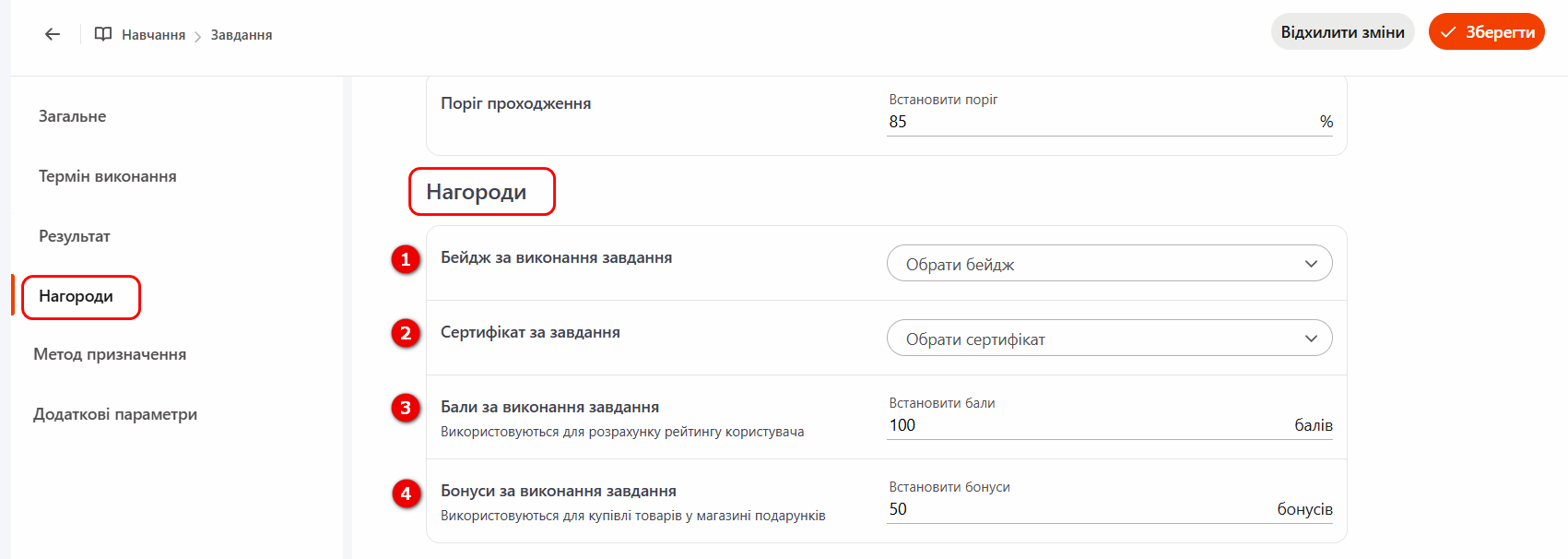1568x559 pixels.
Task: Click red marker number 3
Action: point(406,408)
